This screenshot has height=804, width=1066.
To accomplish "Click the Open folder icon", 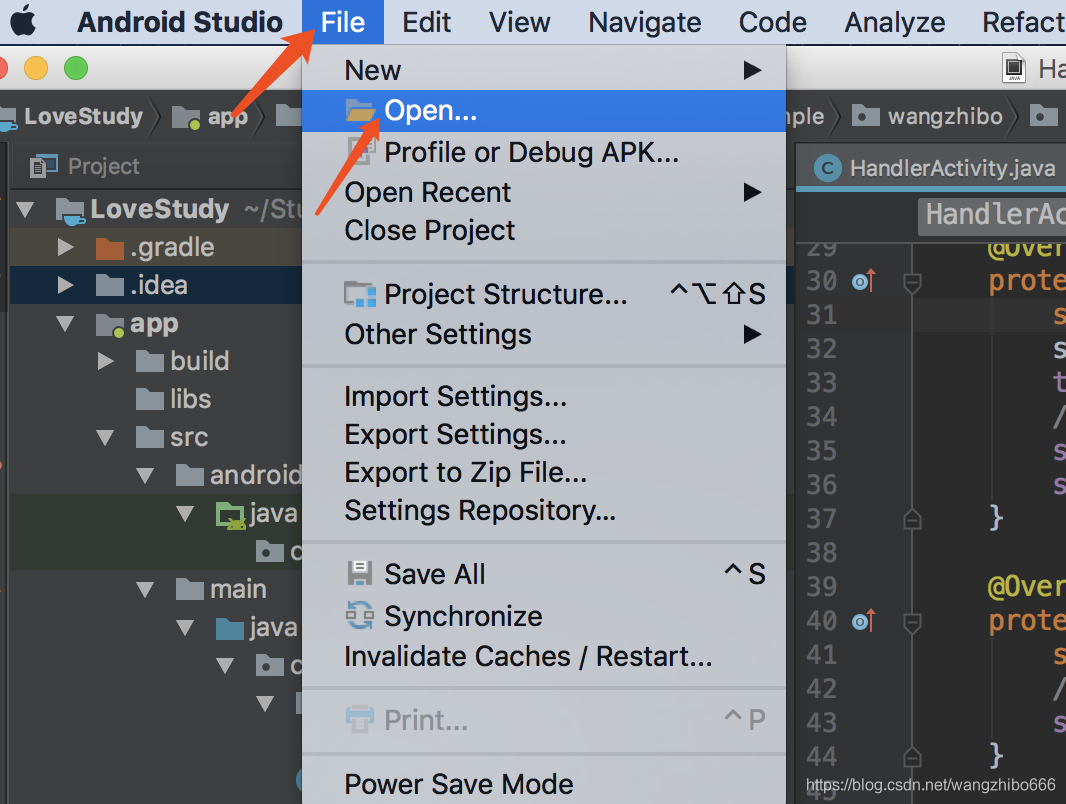I will 360,110.
